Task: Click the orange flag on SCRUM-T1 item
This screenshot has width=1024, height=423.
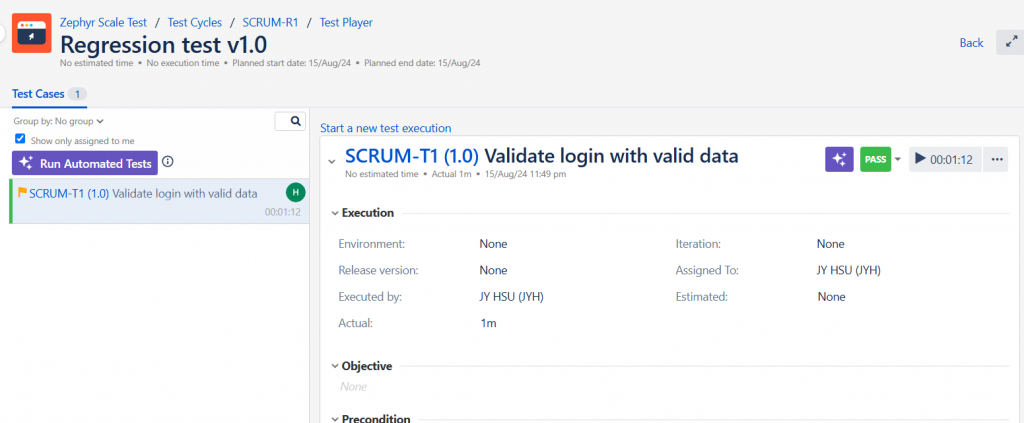Action: pos(23,193)
